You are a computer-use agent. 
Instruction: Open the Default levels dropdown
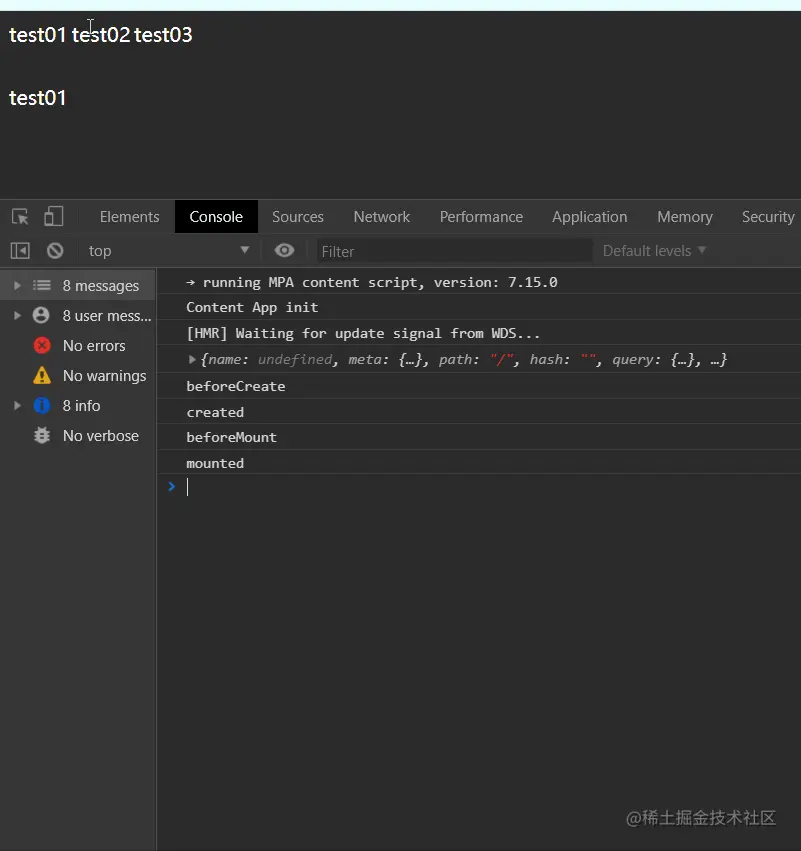tap(654, 251)
